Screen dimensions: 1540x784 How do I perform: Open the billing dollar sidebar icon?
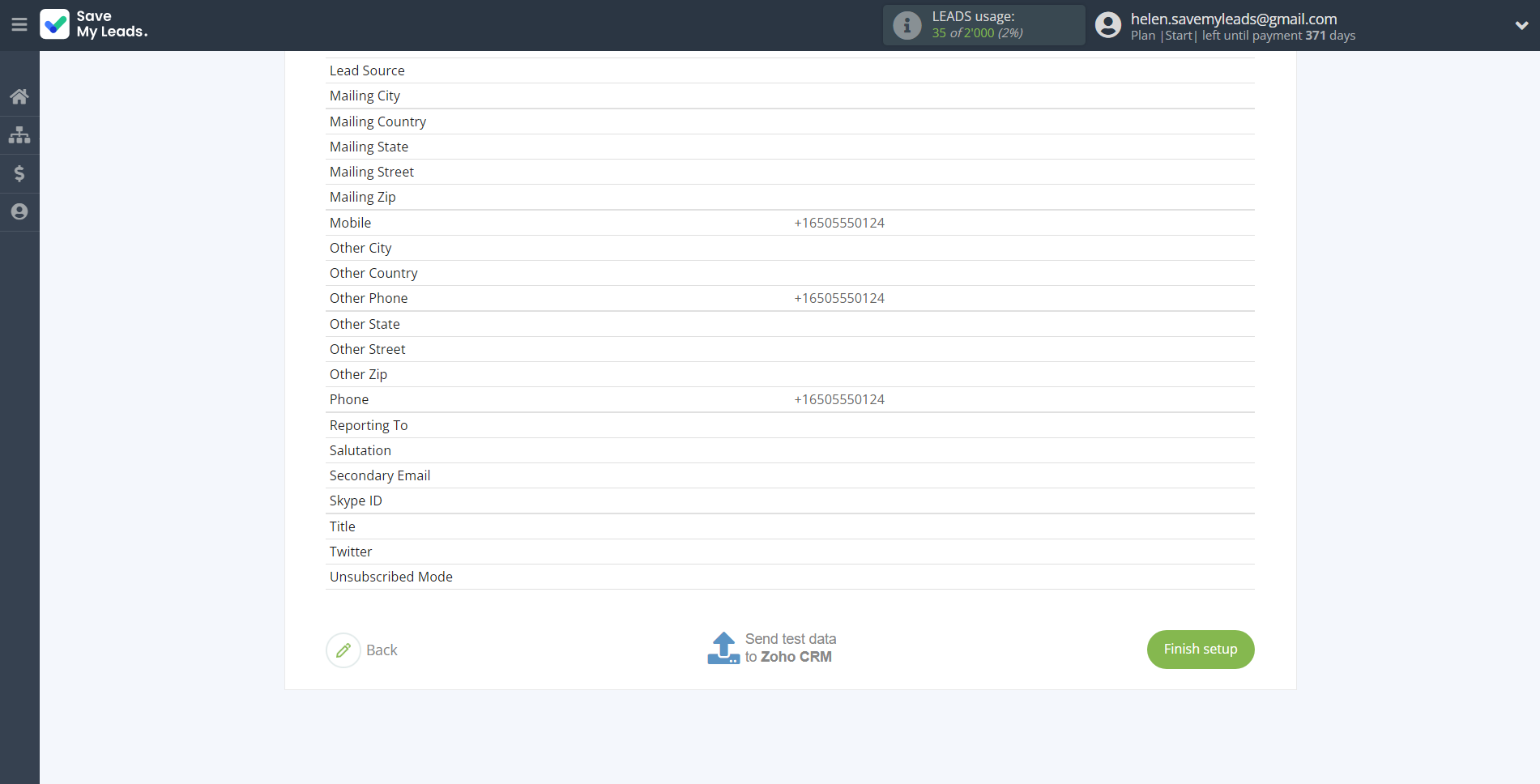(x=19, y=173)
